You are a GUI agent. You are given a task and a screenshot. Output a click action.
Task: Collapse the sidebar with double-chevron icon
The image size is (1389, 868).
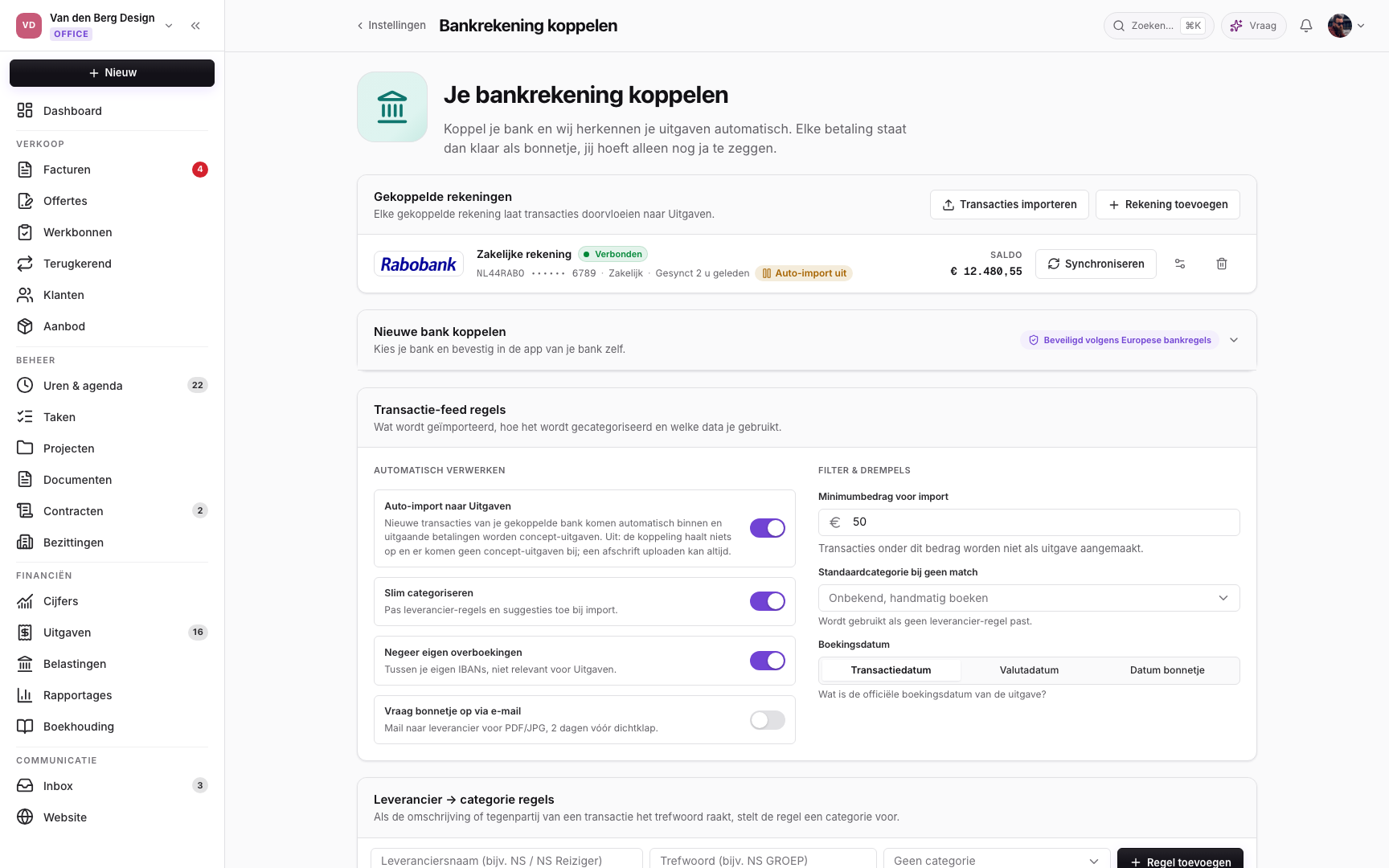pyautogui.click(x=195, y=26)
